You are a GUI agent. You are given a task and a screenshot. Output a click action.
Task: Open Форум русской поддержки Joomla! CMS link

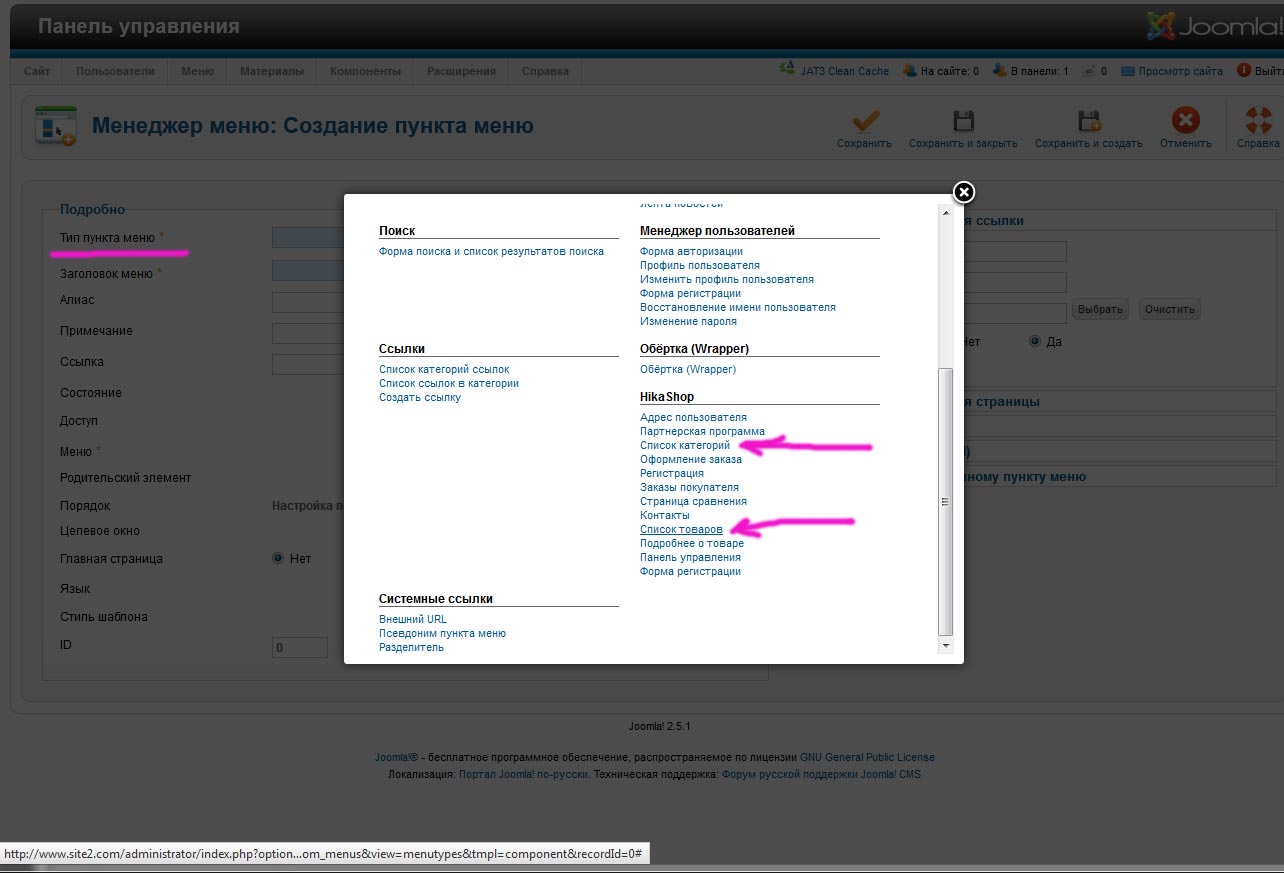(821, 774)
